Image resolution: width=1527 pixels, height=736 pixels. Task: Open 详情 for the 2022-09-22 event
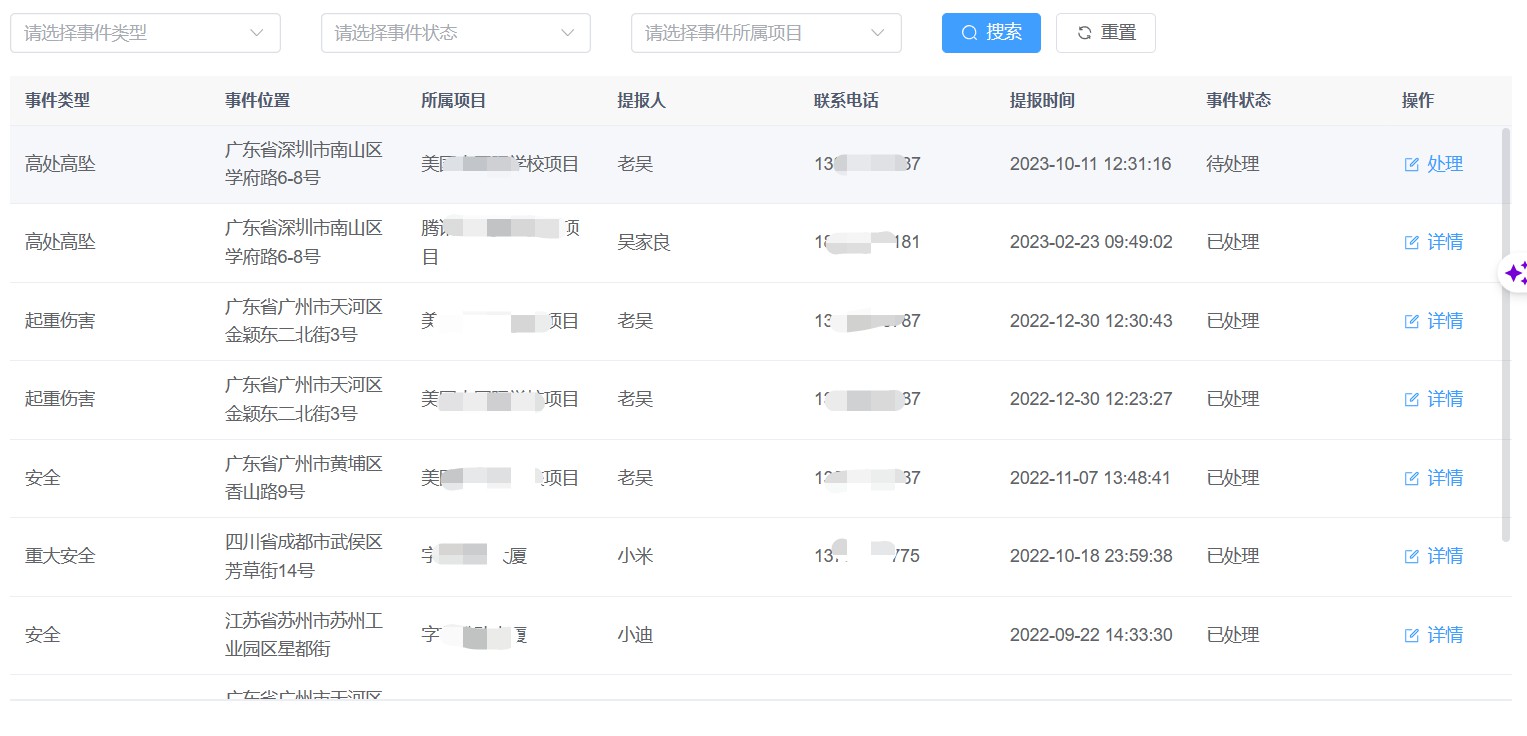1434,635
